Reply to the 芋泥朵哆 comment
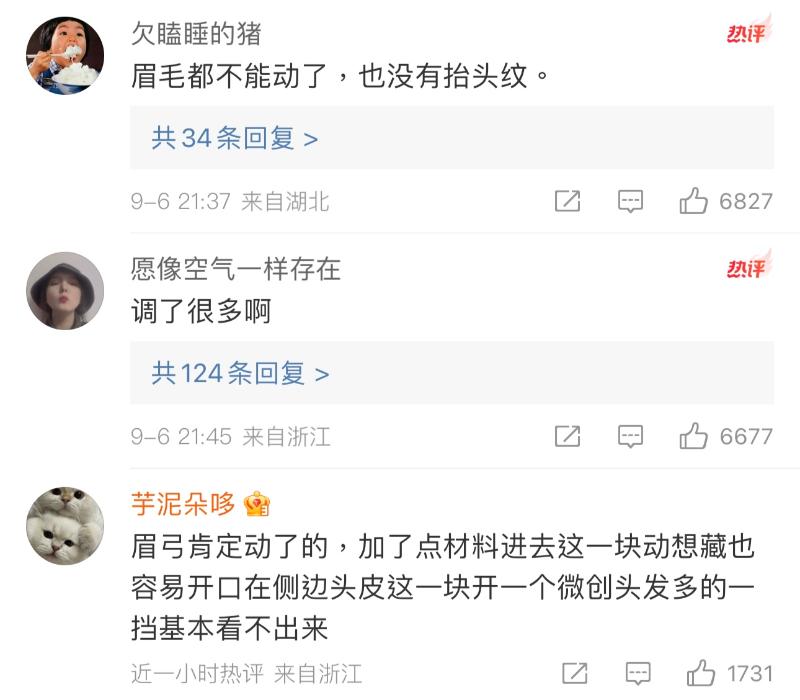Image resolution: width=800 pixels, height=700 pixels. pyautogui.click(x=637, y=672)
